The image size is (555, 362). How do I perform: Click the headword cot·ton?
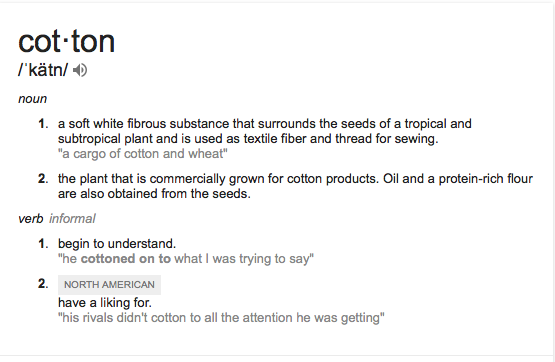tap(67, 42)
